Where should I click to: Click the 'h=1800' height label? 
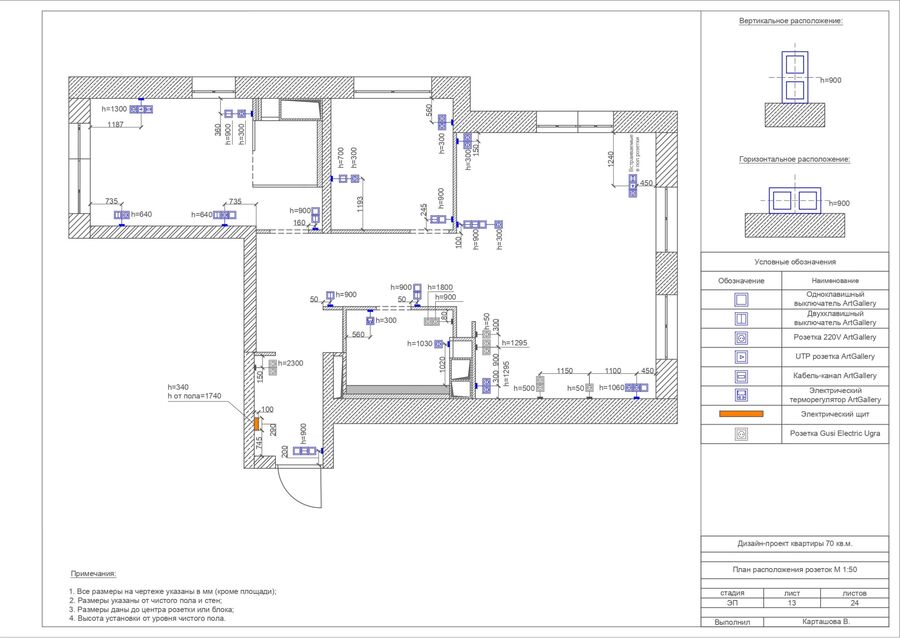(440, 287)
